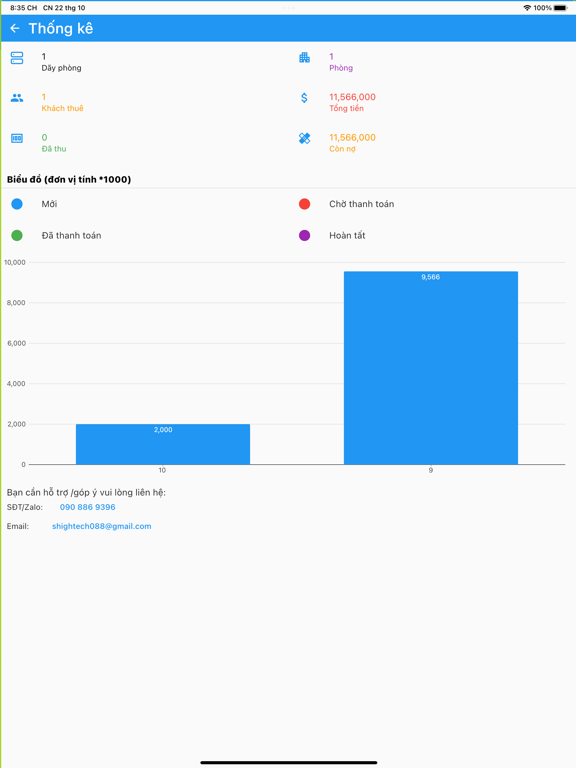Image resolution: width=576 pixels, height=768 pixels.
Task: Tap the Email: label
Action: coord(18,527)
